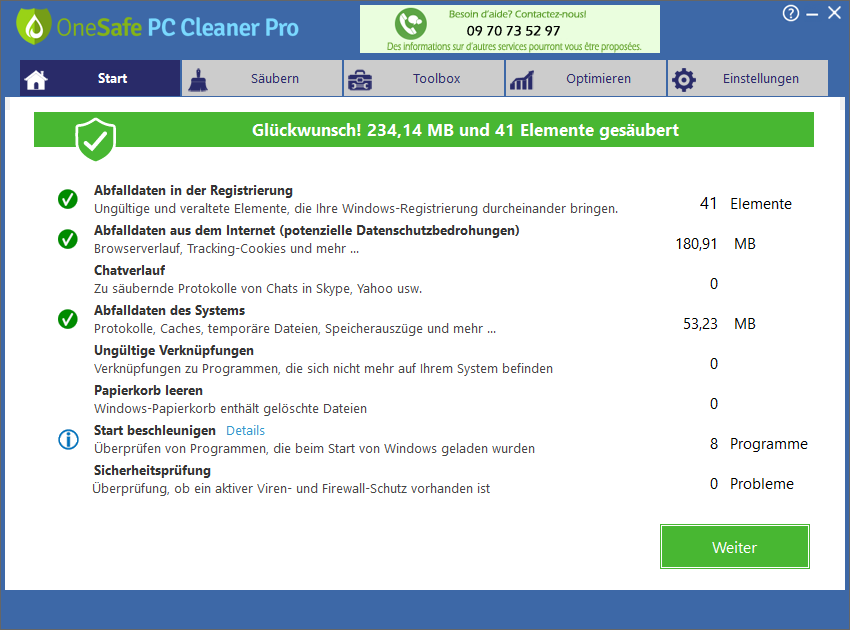Open the Einstellungen tab

[x=748, y=79]
